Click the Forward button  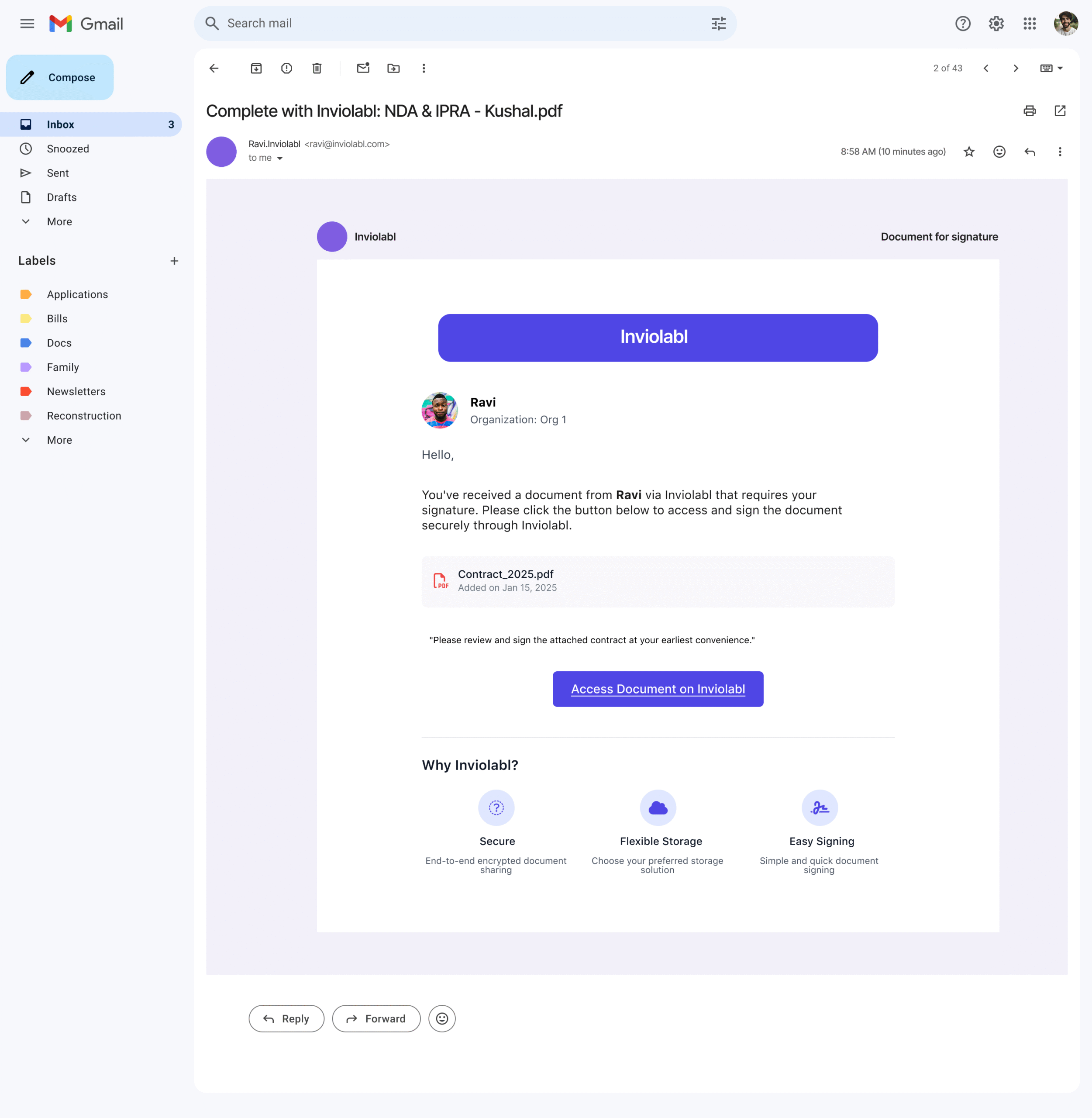[x=375, y=1018]
